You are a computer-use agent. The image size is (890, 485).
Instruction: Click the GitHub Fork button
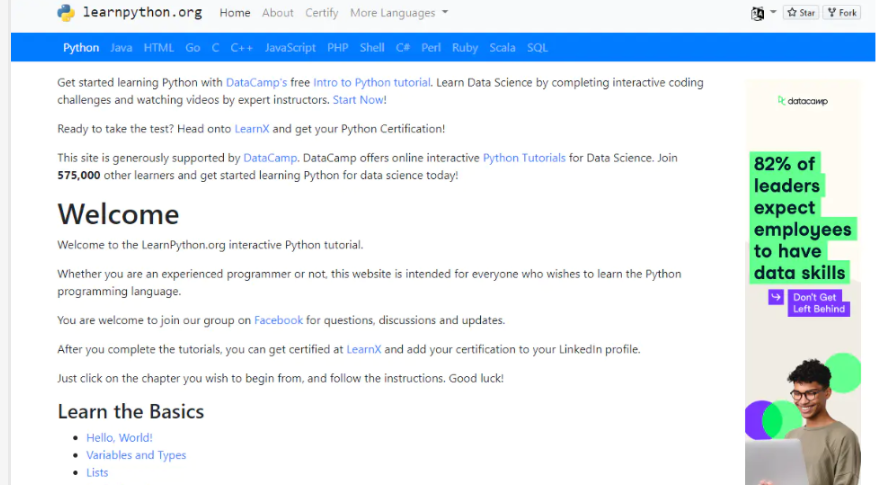point(842,12)
